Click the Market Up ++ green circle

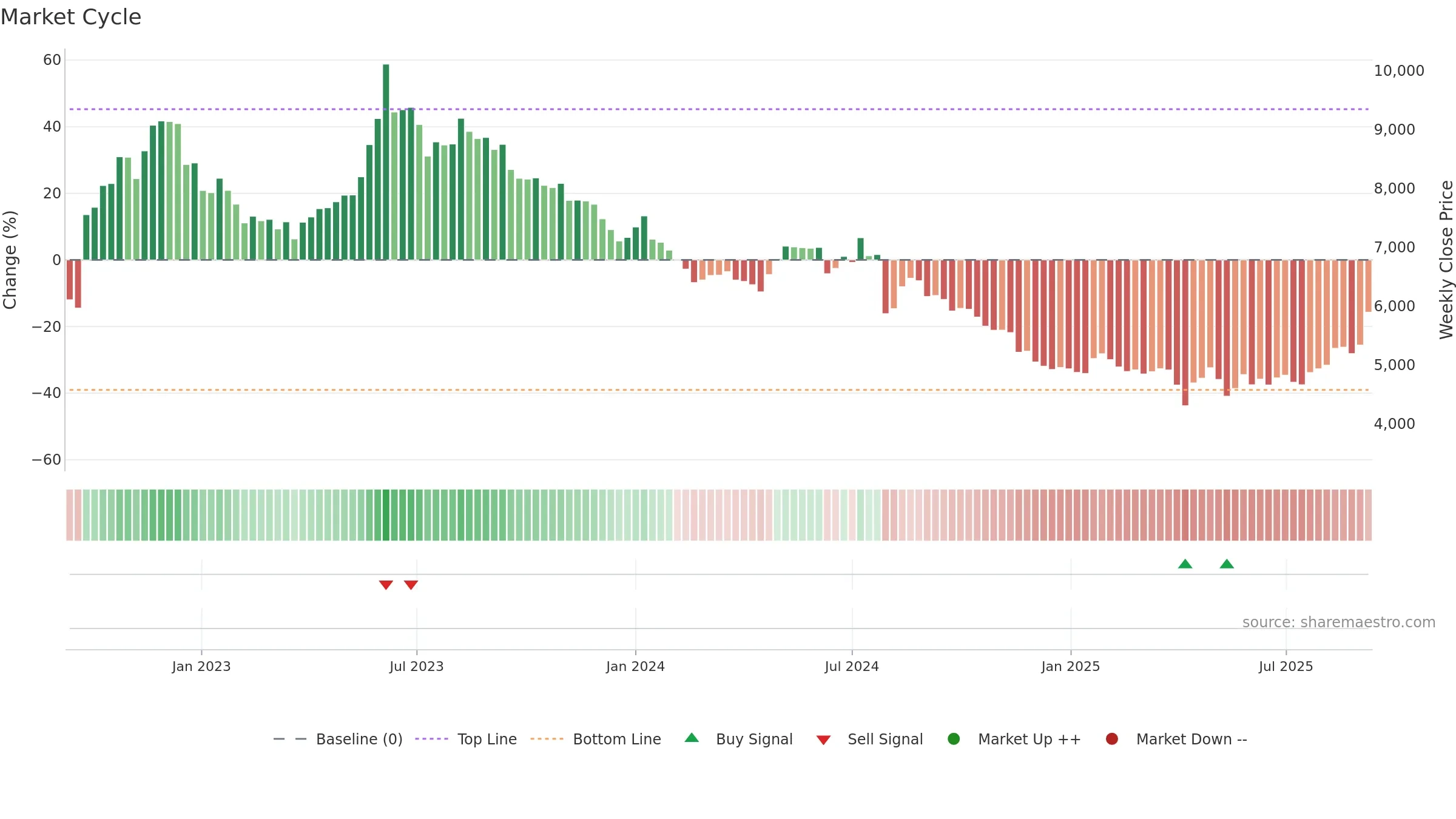[x=954, y=739]
